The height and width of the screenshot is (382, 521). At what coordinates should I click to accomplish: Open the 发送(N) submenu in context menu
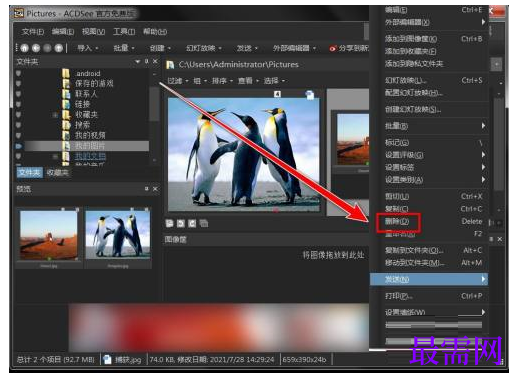pyautogui.click(x=429, y=279)
